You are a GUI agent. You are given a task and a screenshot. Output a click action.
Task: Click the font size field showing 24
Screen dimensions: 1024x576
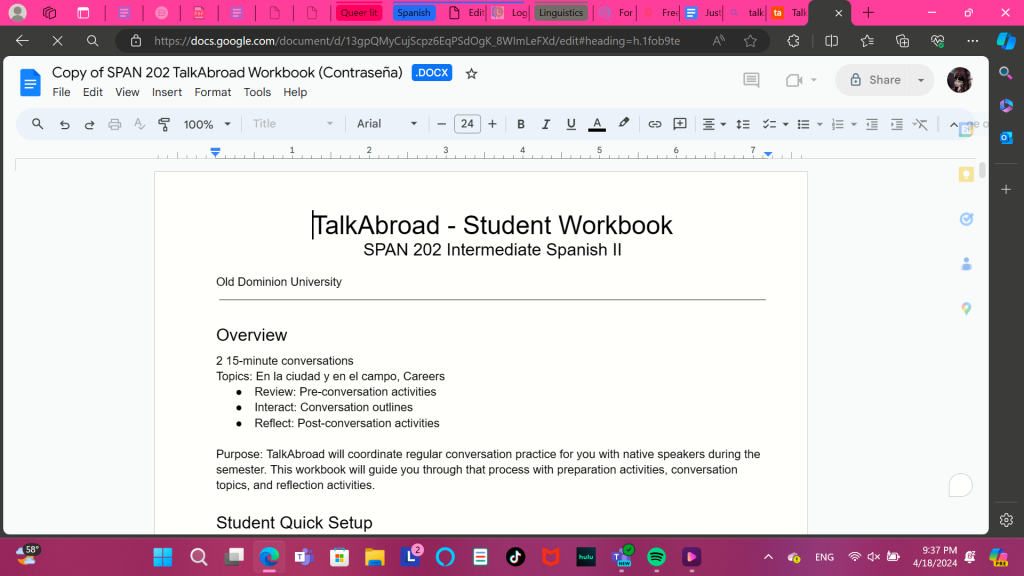pyautogui.click(x=467, y=124)
